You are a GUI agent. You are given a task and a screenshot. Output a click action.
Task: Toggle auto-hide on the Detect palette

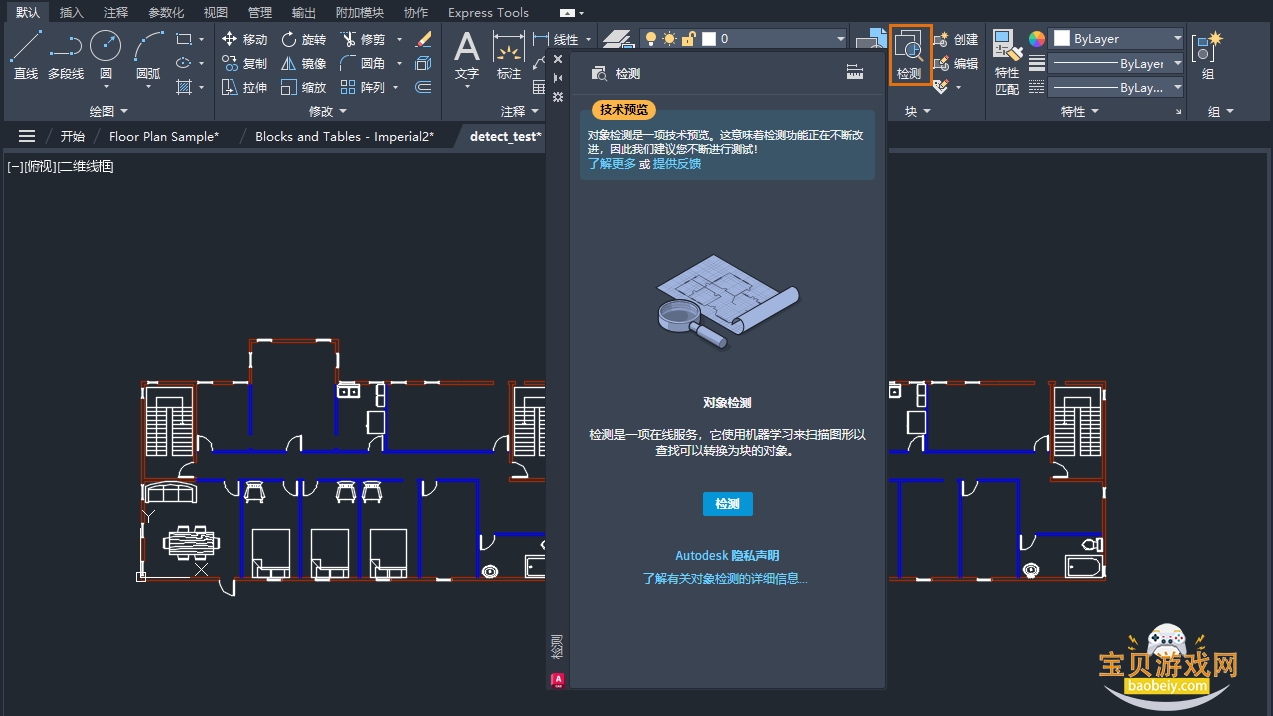click(x=558, y=79)
